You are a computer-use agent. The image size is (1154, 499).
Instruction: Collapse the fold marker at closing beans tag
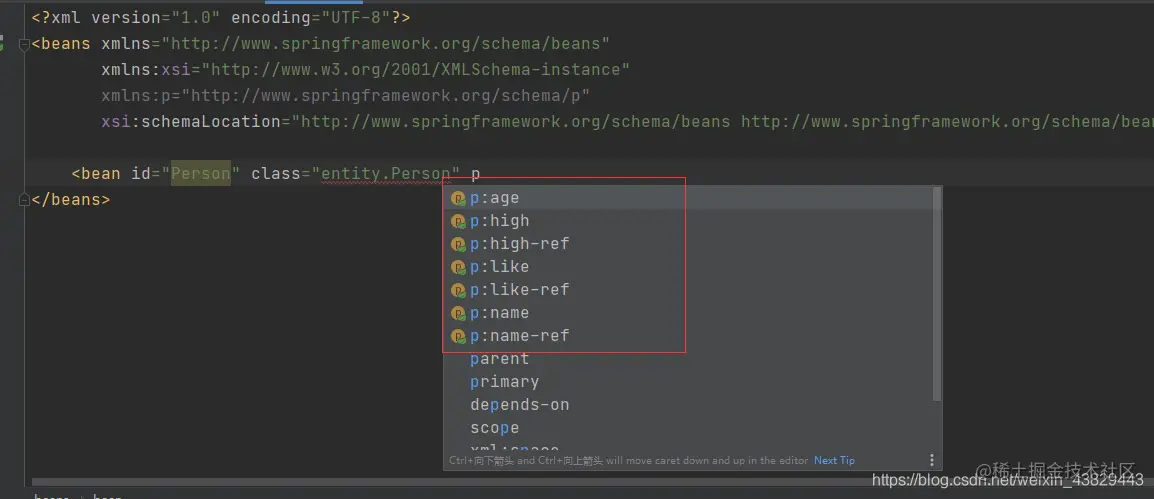tap(24, 199)
